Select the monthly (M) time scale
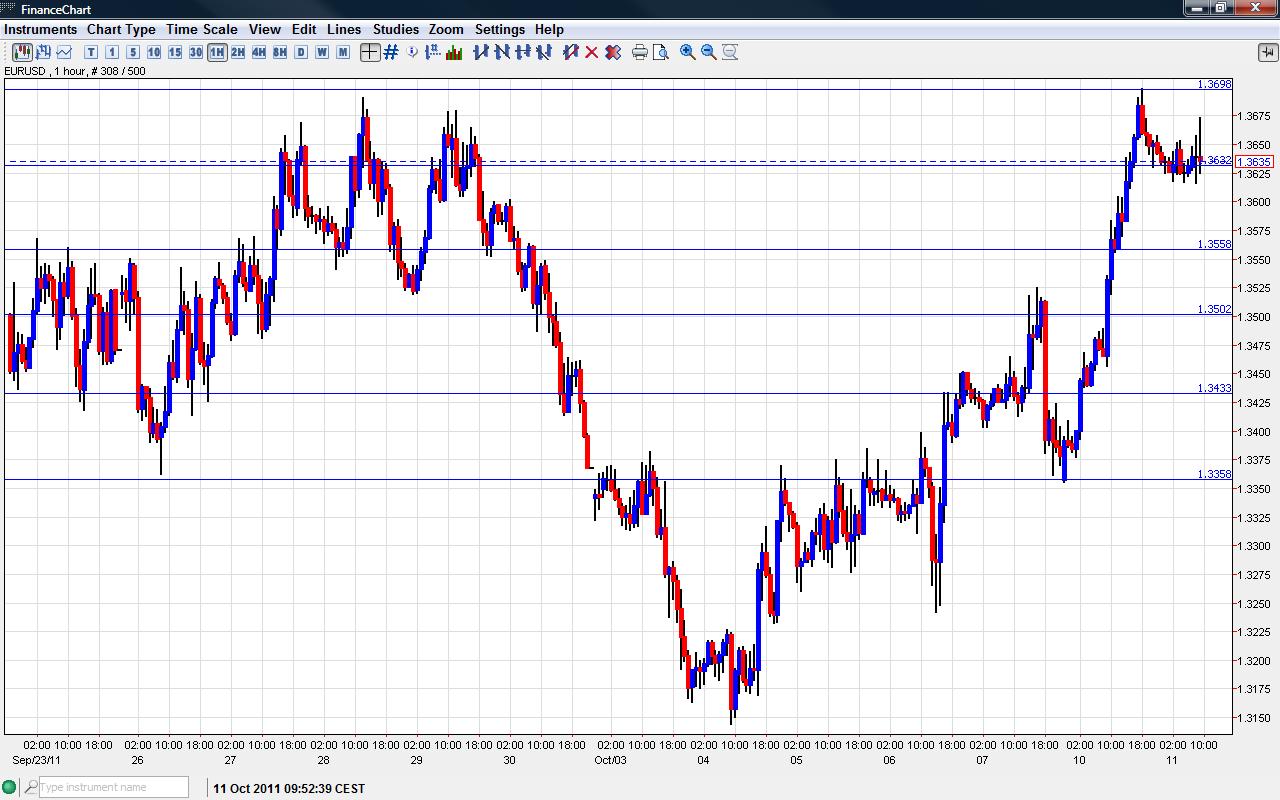This screenshot has height=800, width=1280. click(x=343, y=52)
